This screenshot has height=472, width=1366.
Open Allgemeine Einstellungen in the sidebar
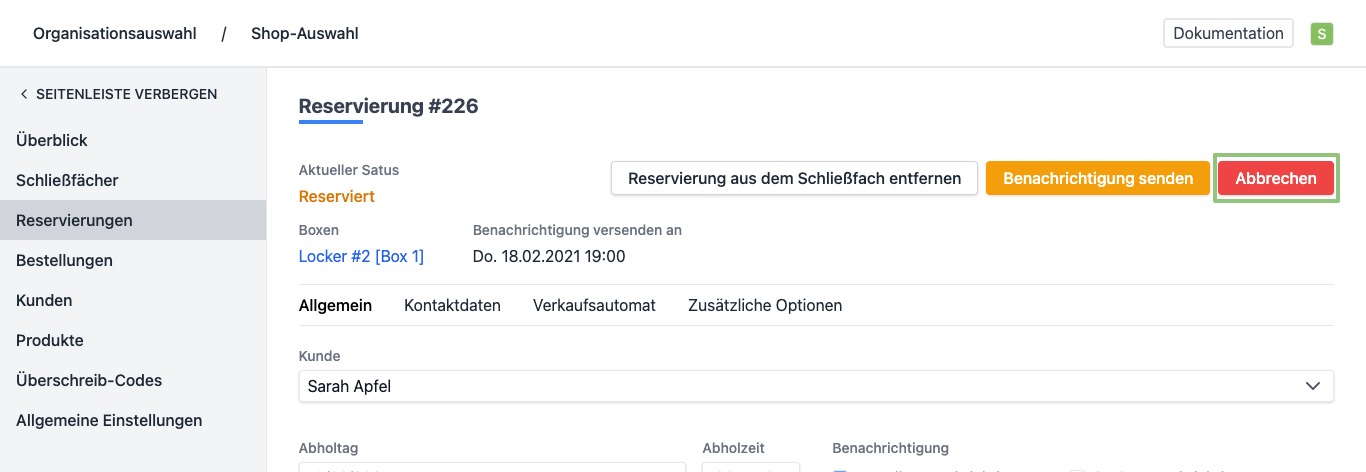pyautogui.click(x=109, y=420)
